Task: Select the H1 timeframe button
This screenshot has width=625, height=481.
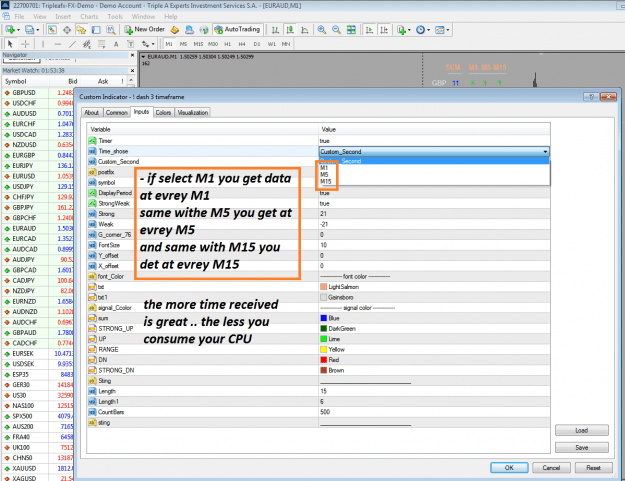Action: pyautogui.click(x=227, y=44)
